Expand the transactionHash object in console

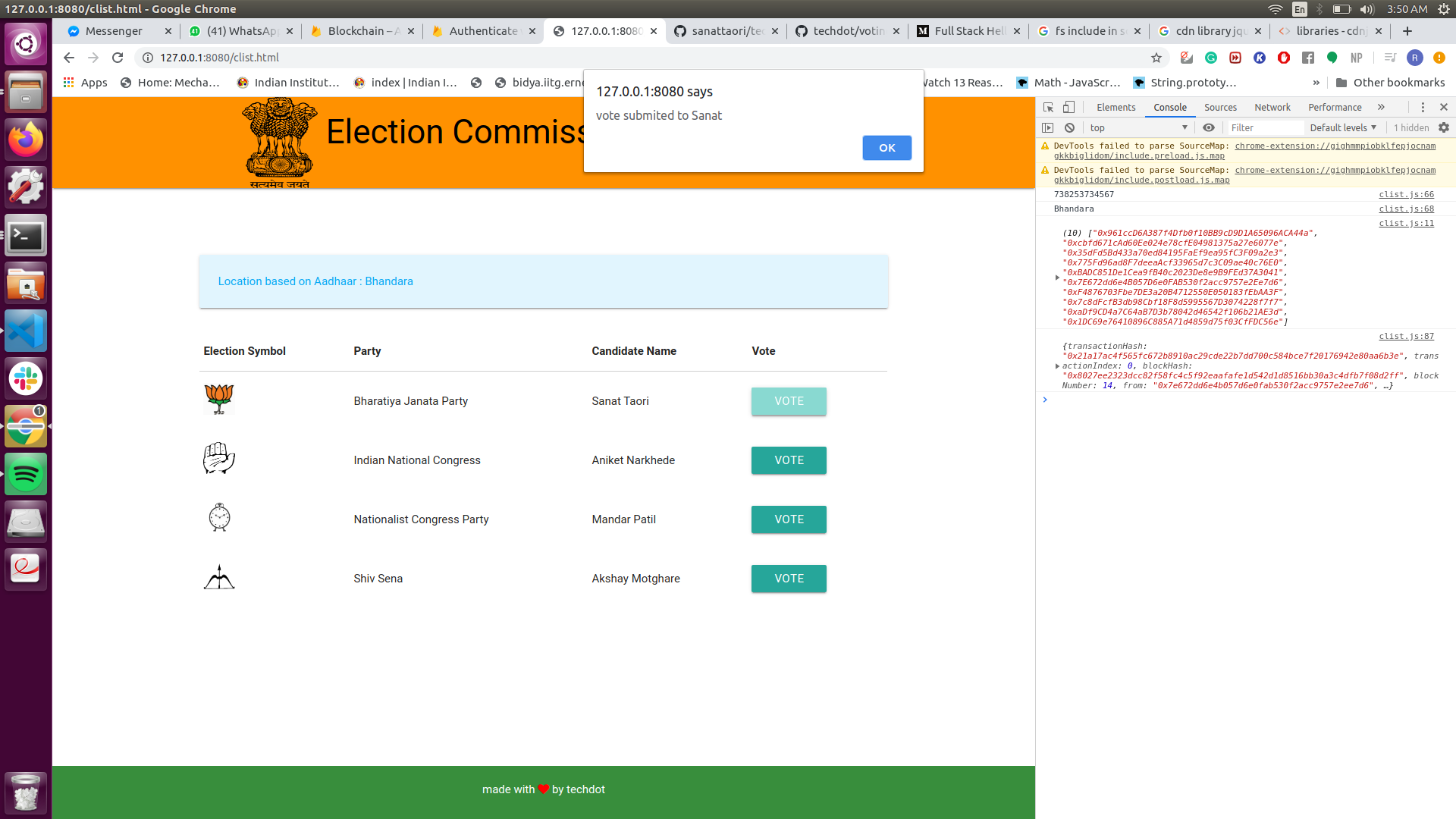tap(1057, 366)
